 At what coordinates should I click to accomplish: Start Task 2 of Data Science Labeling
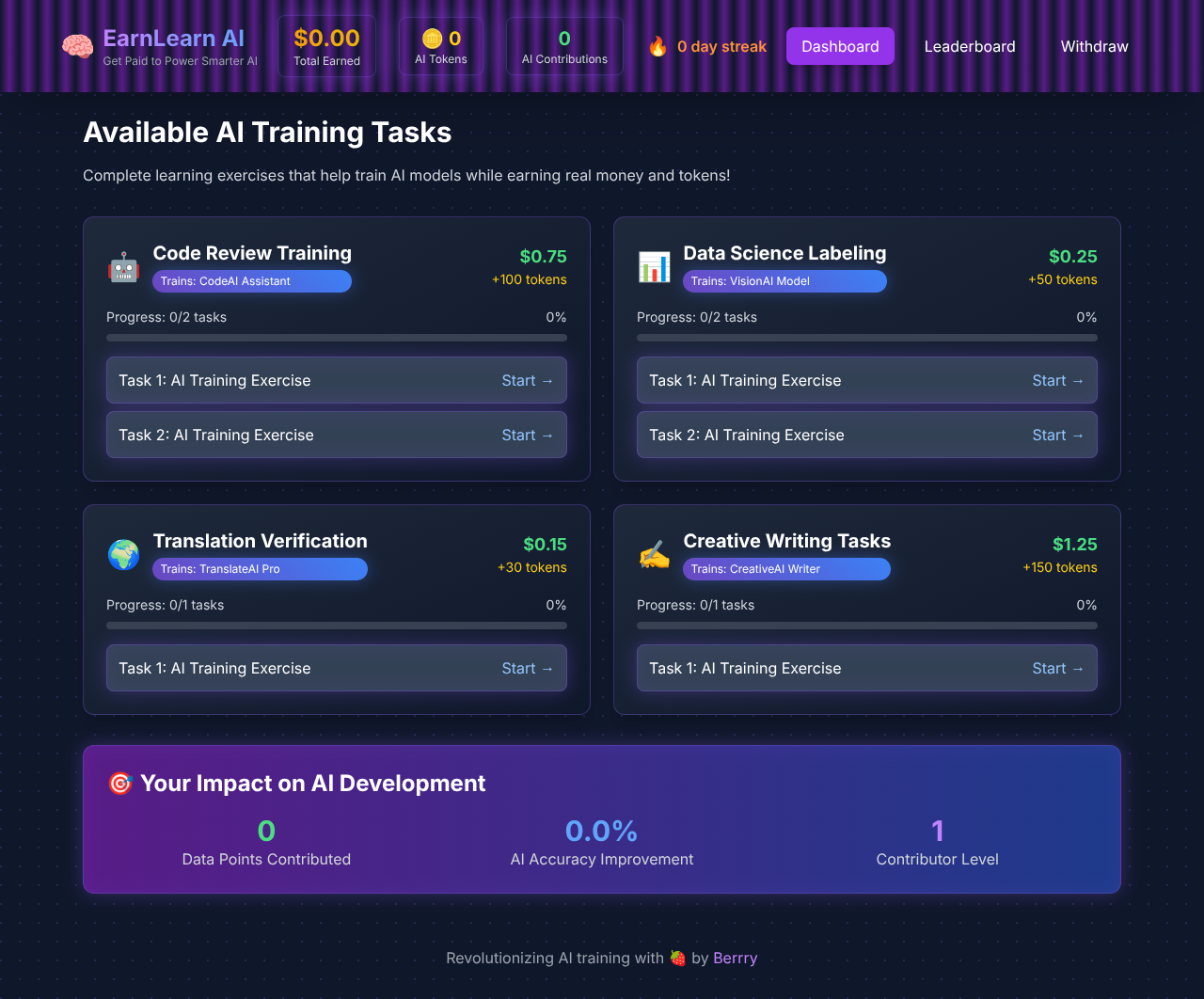1058,435
